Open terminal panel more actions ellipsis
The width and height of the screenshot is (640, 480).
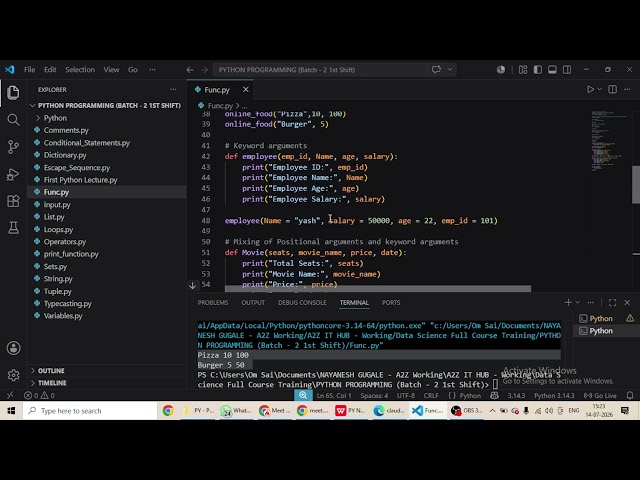591,302
